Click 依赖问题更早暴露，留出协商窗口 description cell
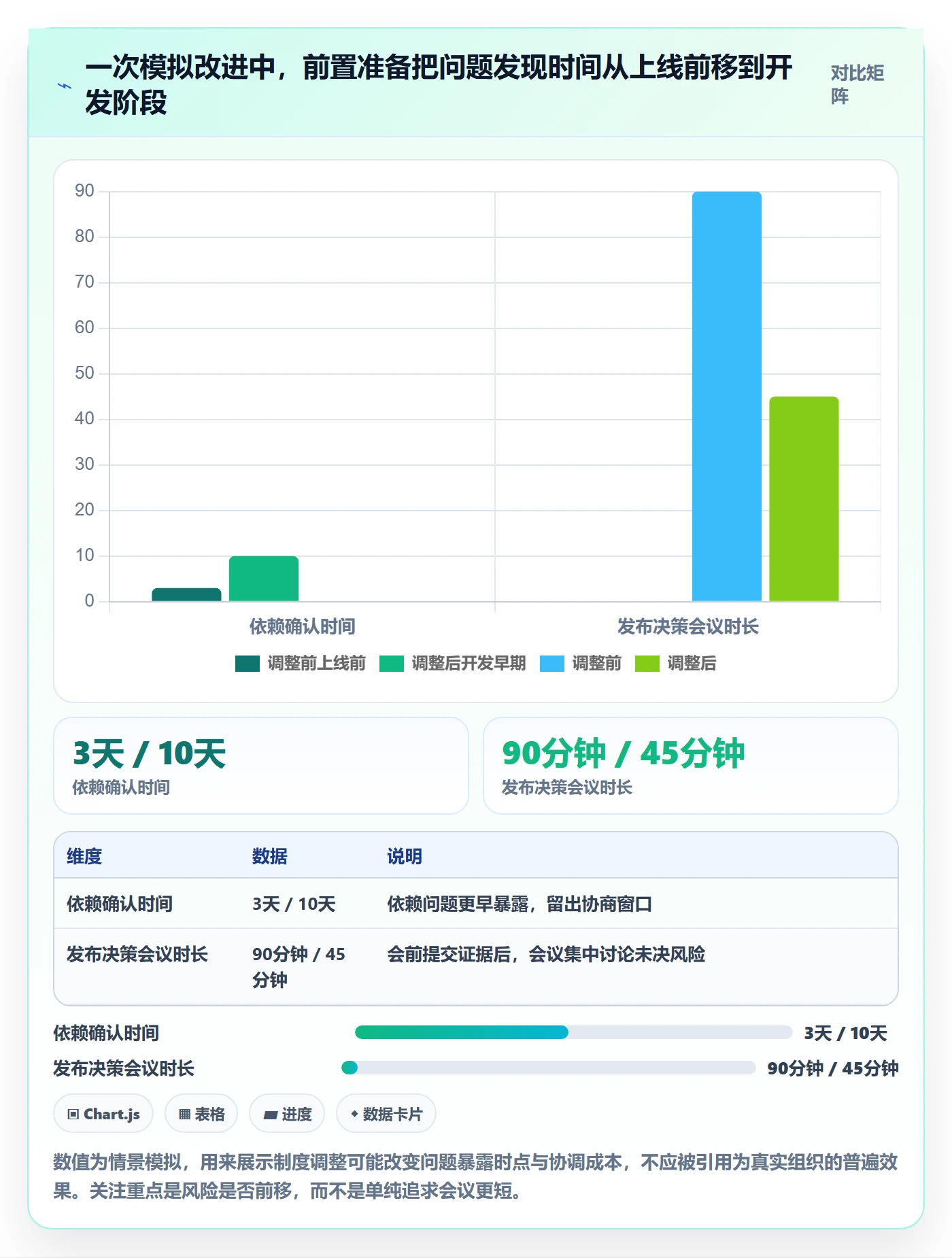This screenshot has width=952, height=1258. (x=520, y=904)
